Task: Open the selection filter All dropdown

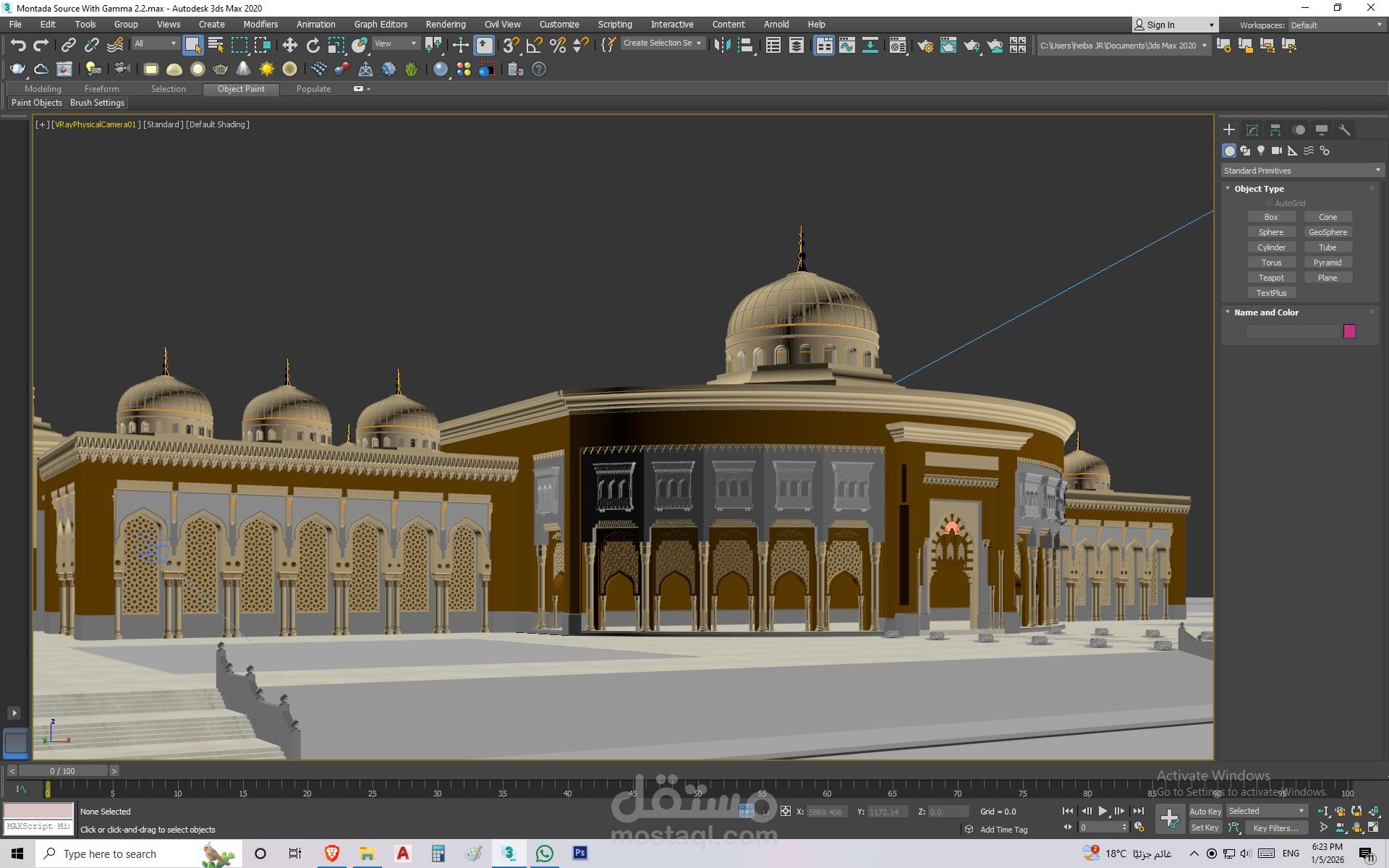Action: [155, 43]
